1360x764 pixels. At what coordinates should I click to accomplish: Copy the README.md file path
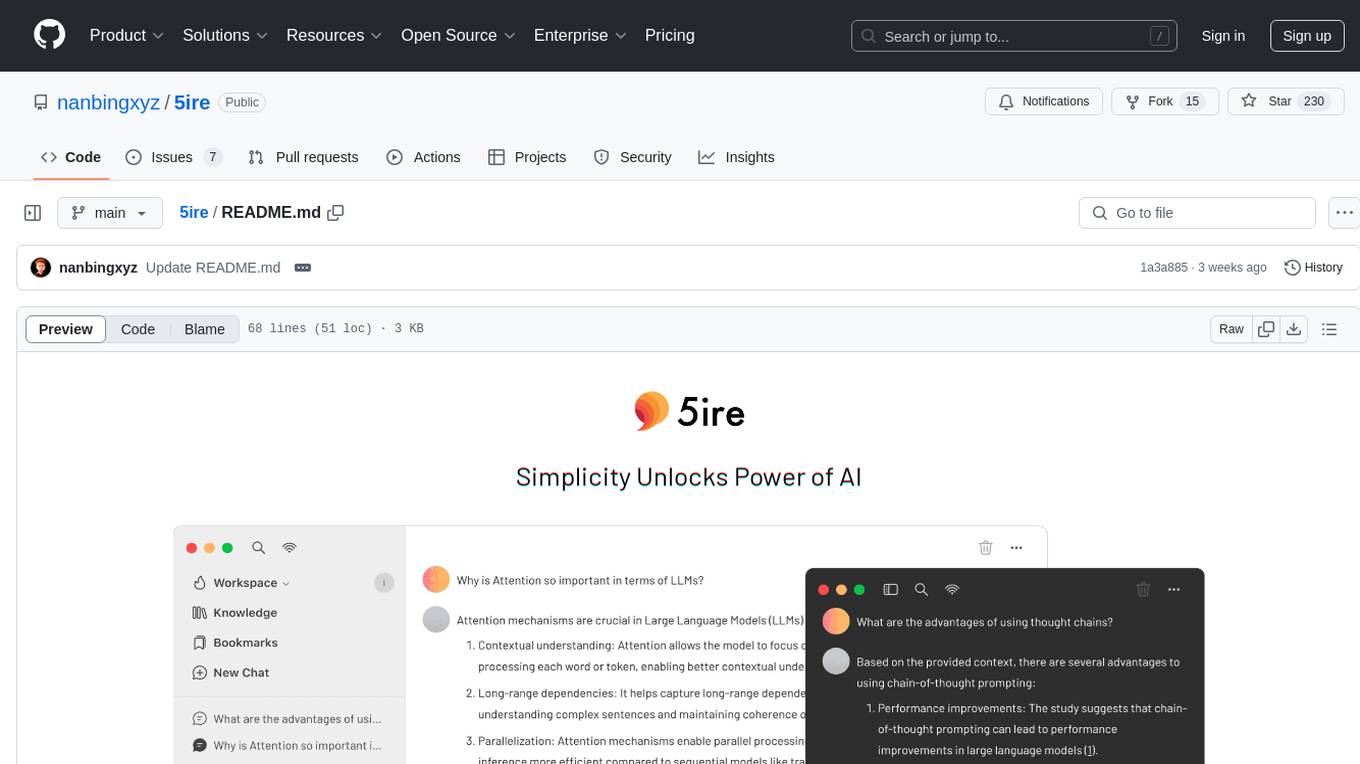[336, 213]
